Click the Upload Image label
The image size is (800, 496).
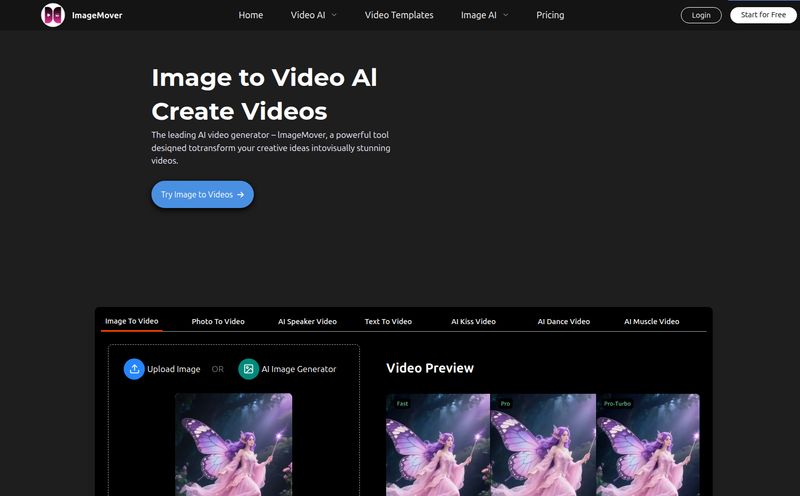pyautogui.click(x=173, y=369)
